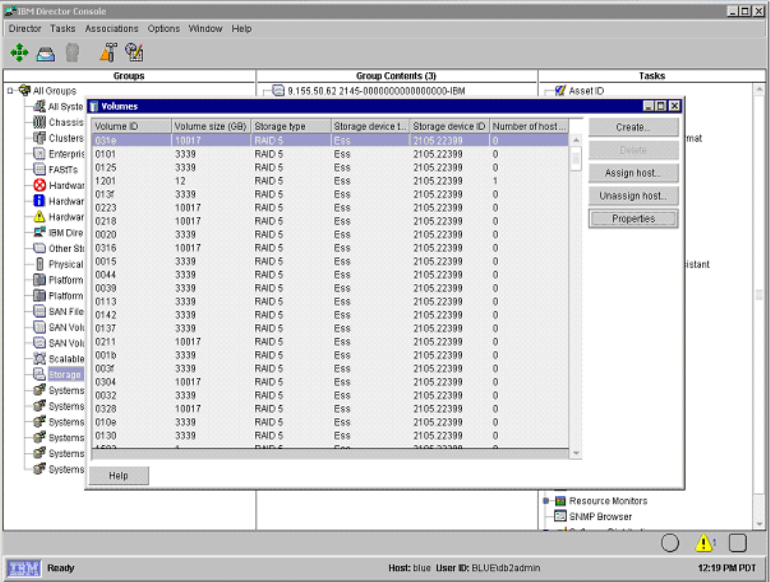The image size is (770, 582).
Task: Click Number of host column header
Action: click(529, 126)
